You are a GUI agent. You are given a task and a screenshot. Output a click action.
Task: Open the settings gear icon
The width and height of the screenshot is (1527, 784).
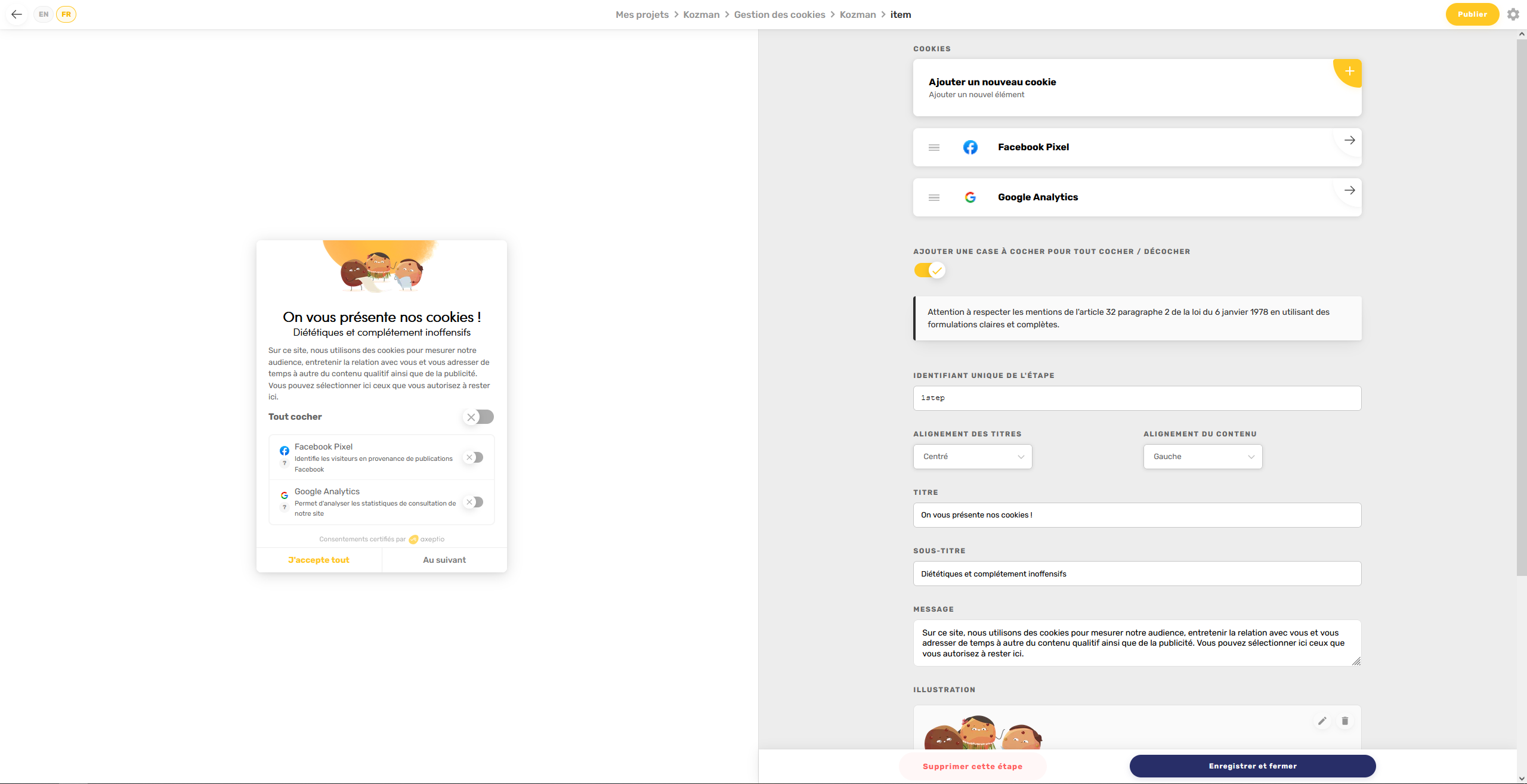coord(1513,14)
